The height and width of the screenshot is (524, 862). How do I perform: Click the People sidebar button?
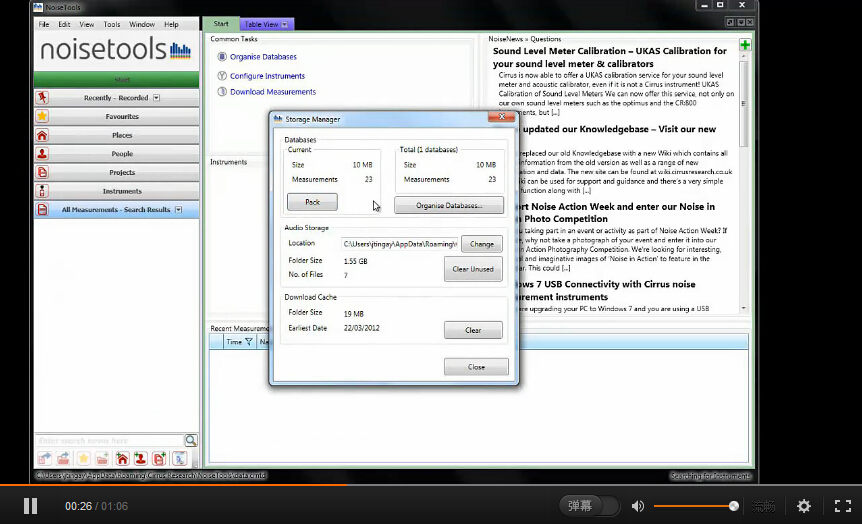coord(117,153)
